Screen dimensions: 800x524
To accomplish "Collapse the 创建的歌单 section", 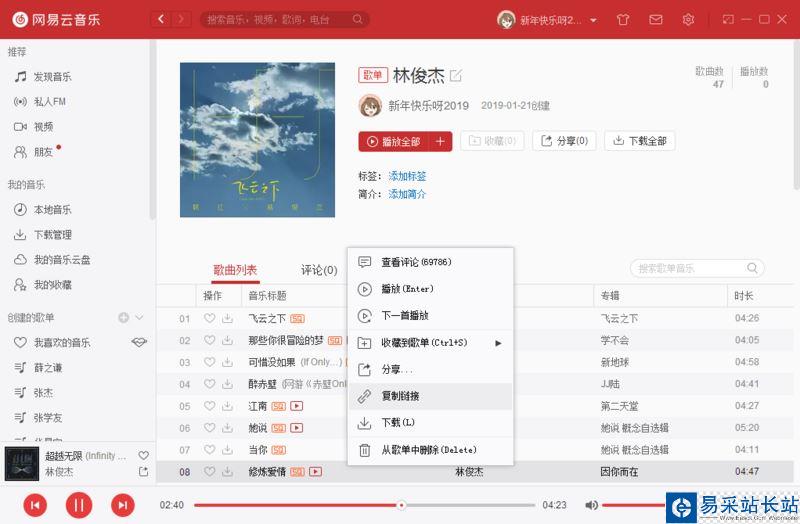I will coord(139,317).
